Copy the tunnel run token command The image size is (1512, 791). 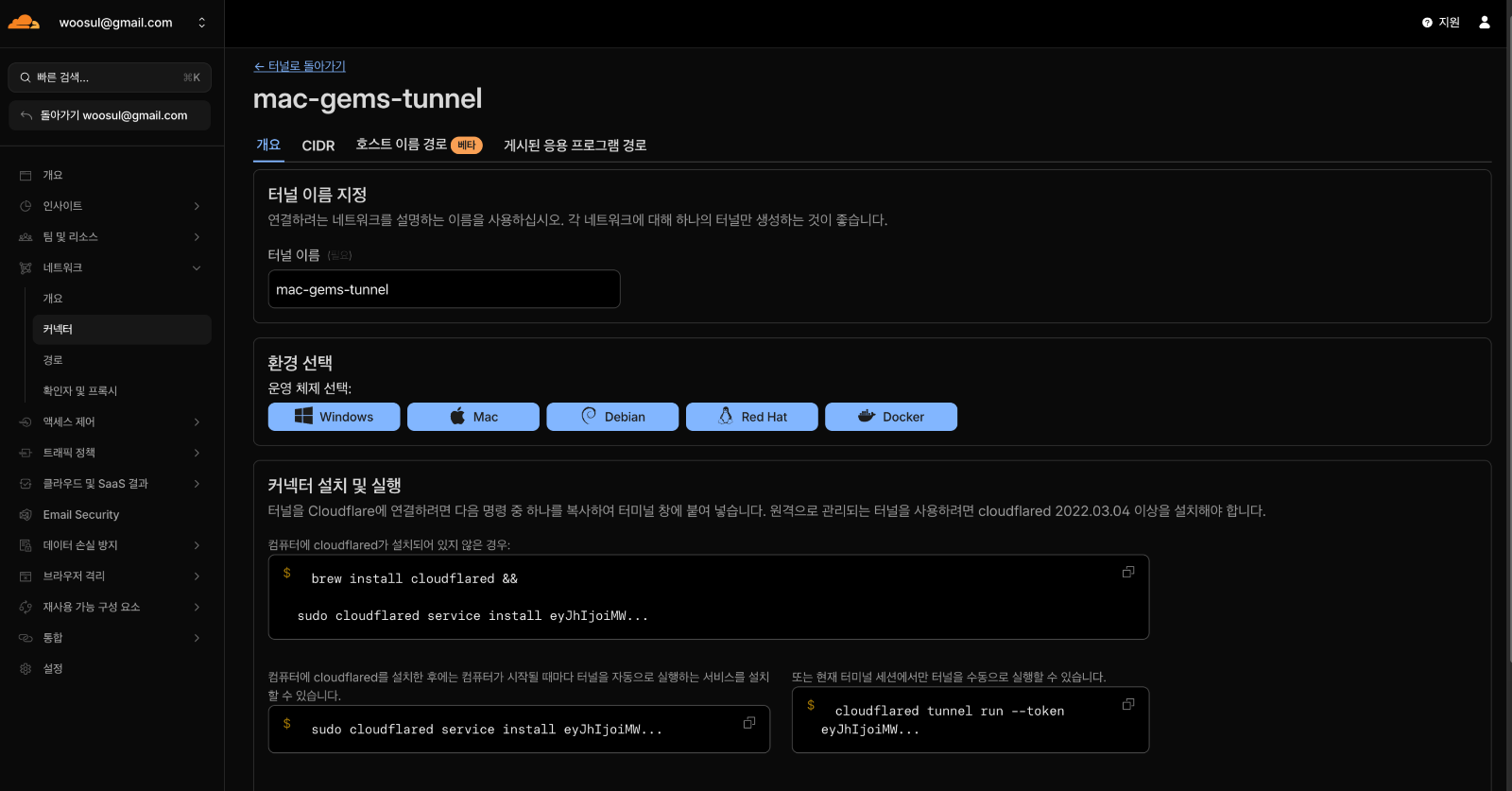click(x=1128, y=704)
